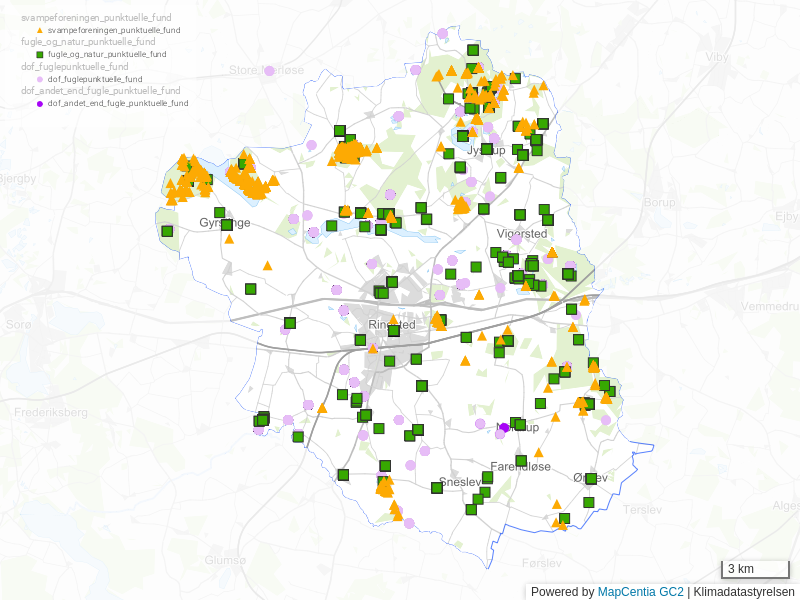Select the purple point marker near Nordrup
This screenshot has height=600, width=800.
505,427
